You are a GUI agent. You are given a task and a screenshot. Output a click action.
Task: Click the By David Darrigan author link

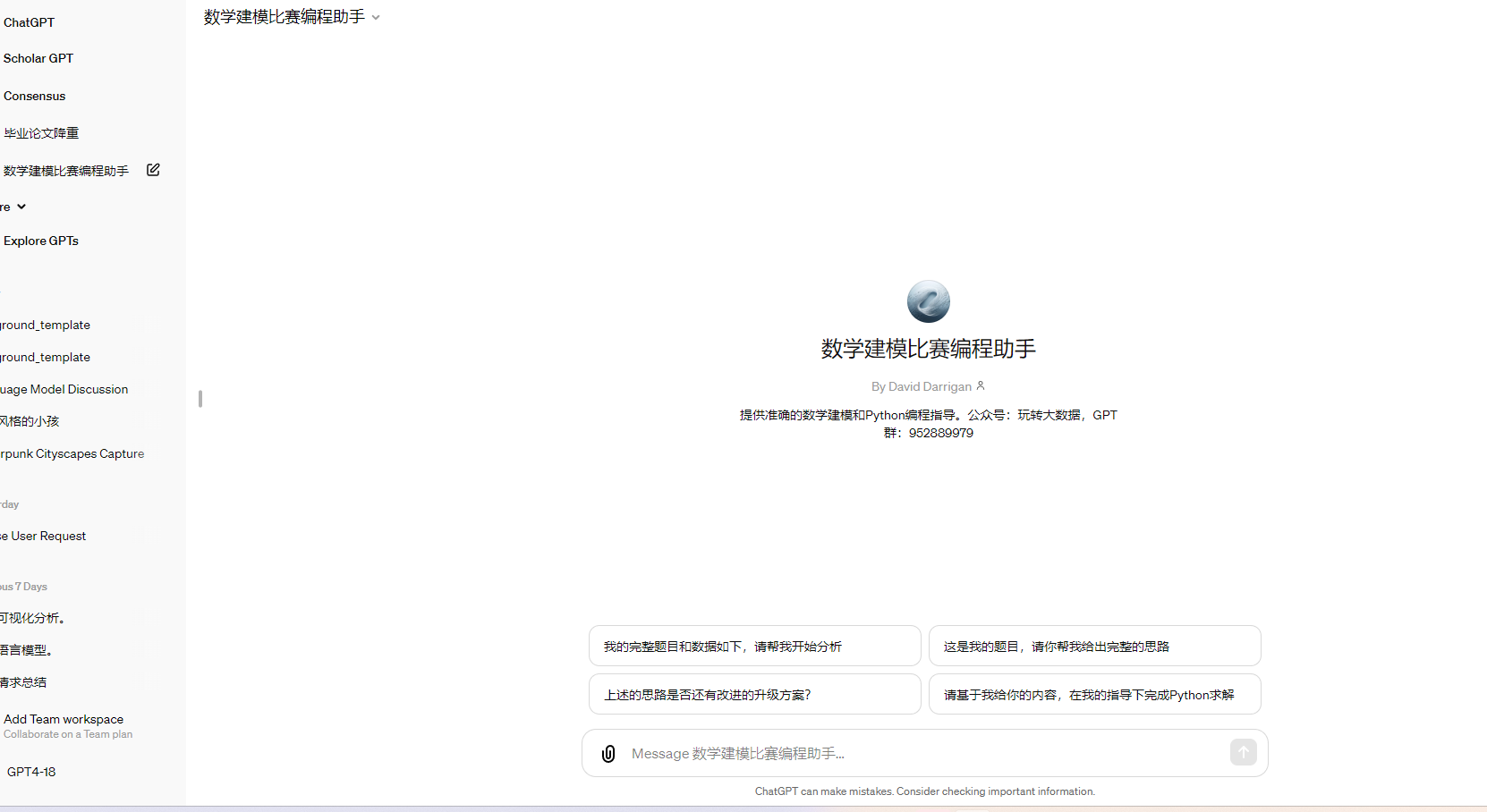click(922, 386)
